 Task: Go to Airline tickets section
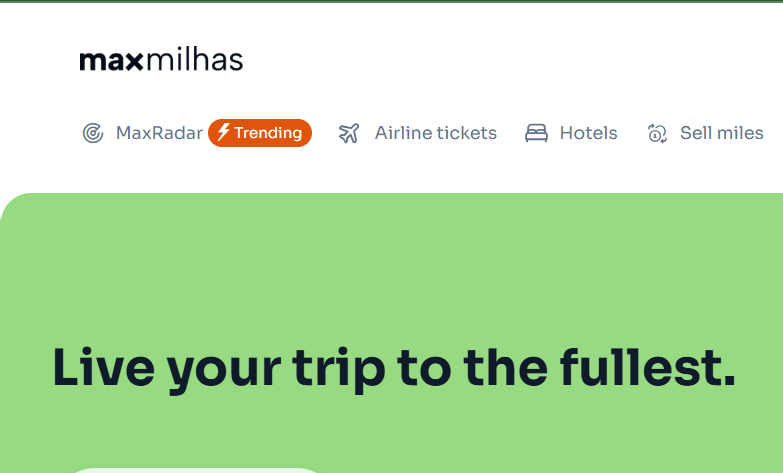coord(435,133)
